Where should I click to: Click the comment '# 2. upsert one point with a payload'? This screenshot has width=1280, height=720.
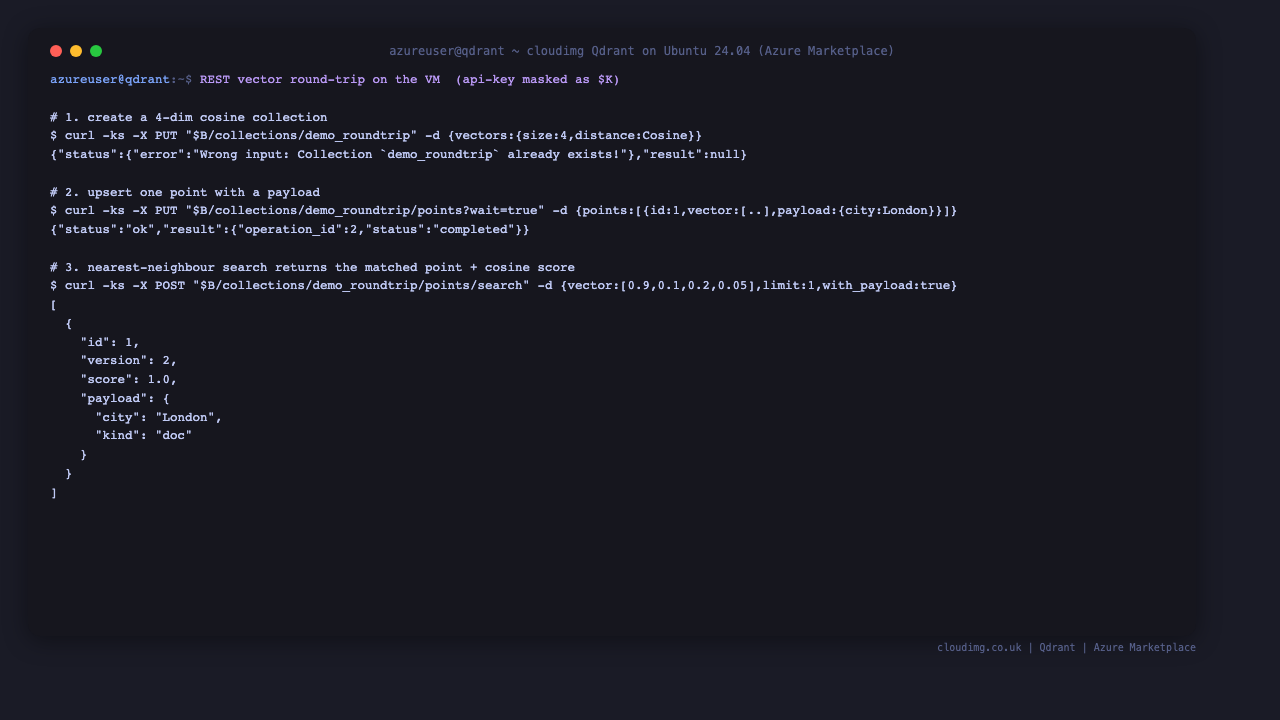[x=185, y=192]
